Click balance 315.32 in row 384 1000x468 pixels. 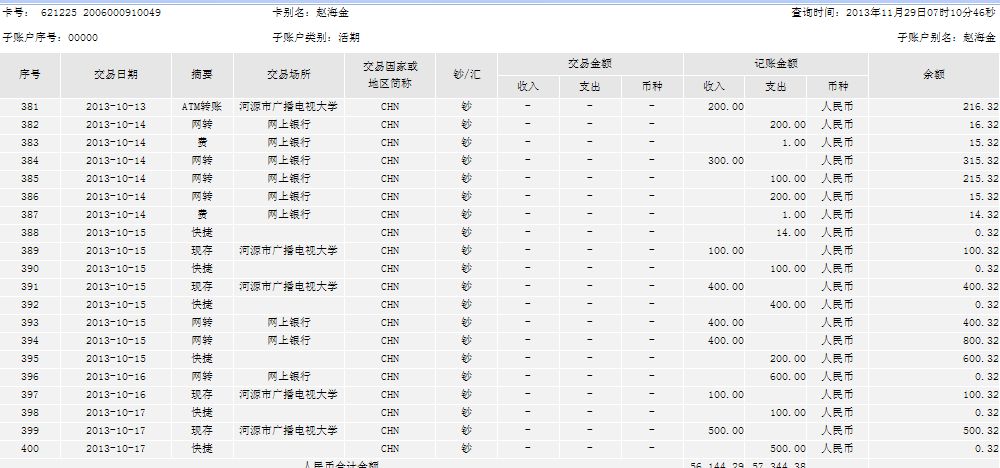pos(980,160)
